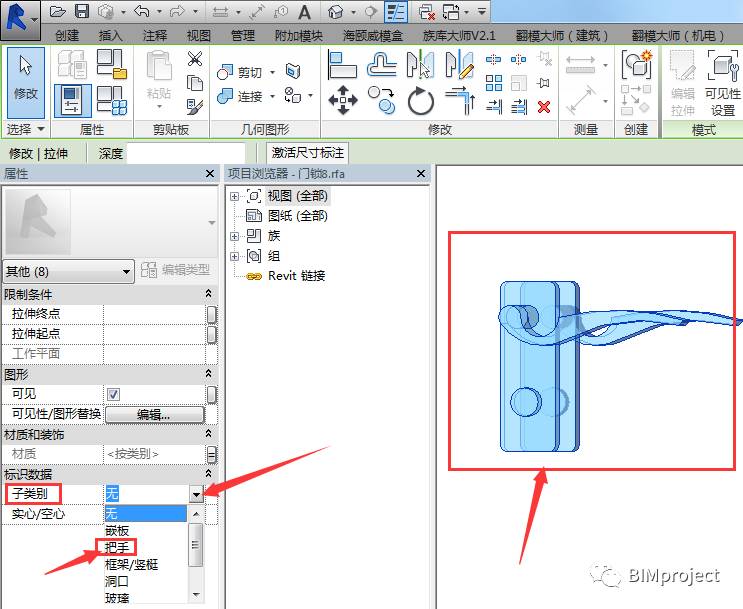Expand the Views (all) tree node
Viewport: 743px width, 609px height.
(234, 196)
